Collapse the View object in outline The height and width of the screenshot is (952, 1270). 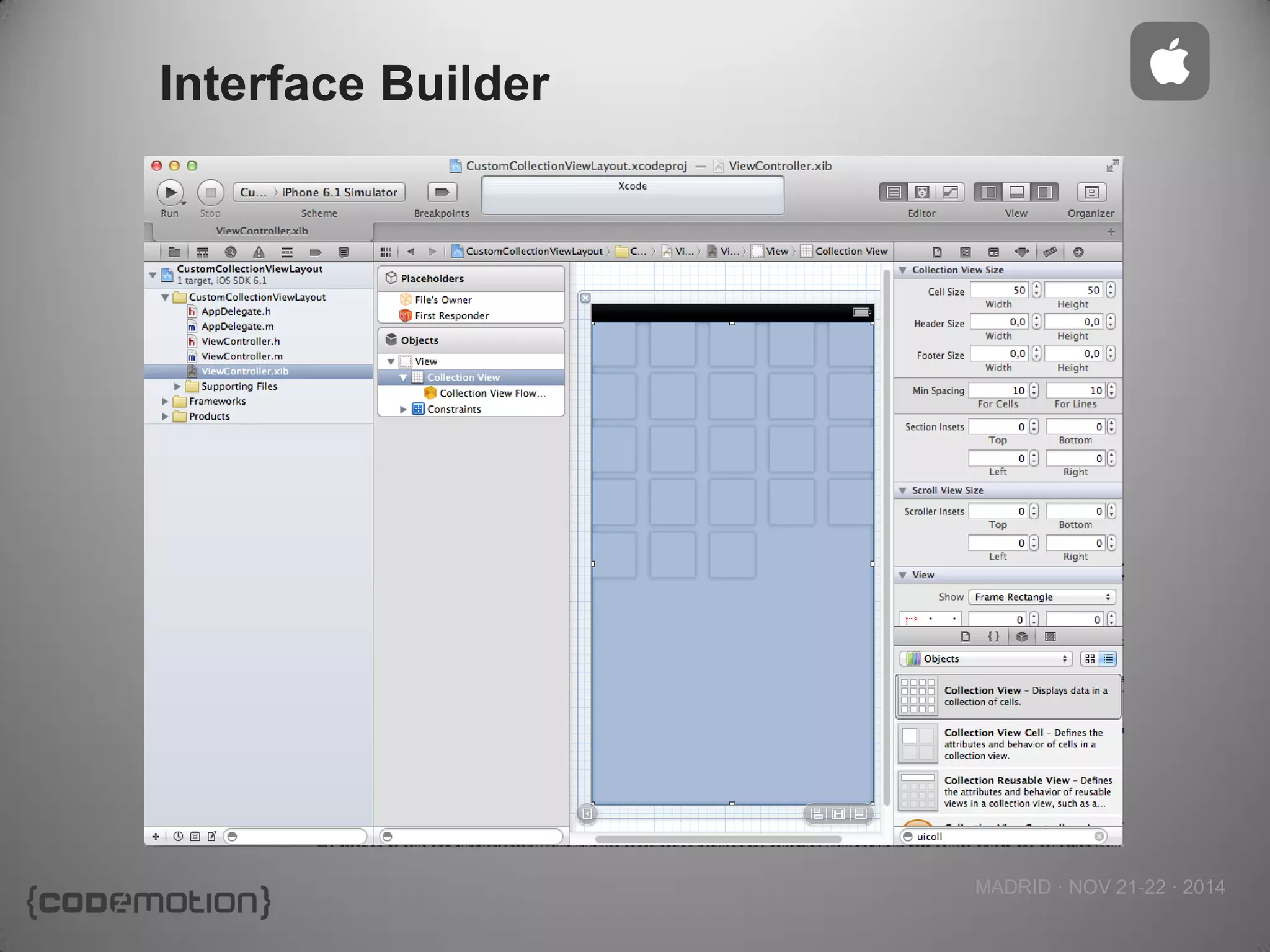(391, 361)
